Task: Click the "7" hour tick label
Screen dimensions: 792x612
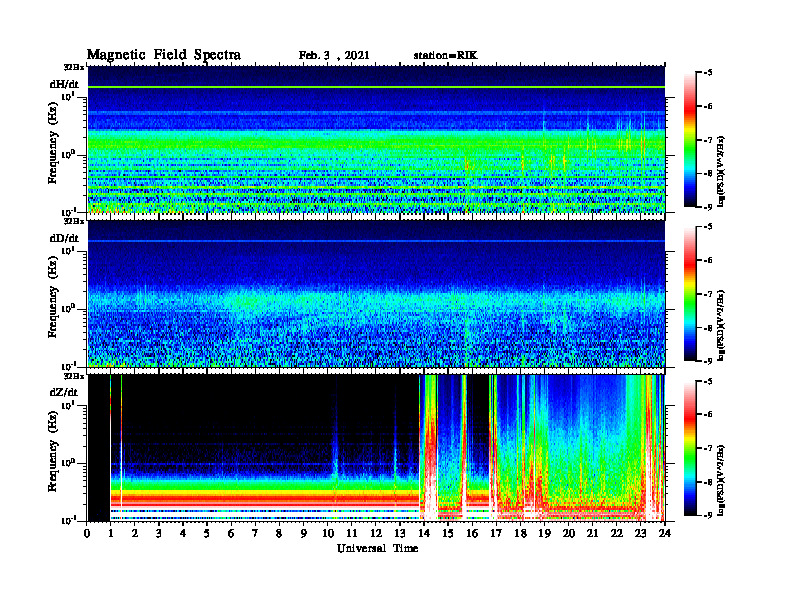Action: [x=255, y=533]
